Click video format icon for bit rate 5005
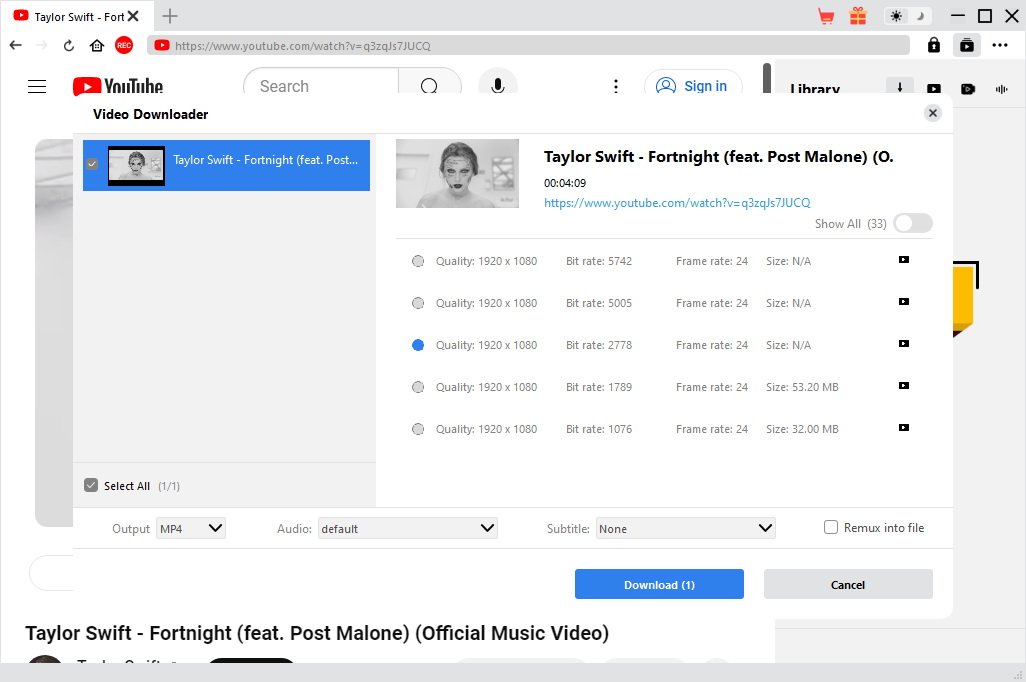The image size is (1026, 682). (x=904, y=302)
